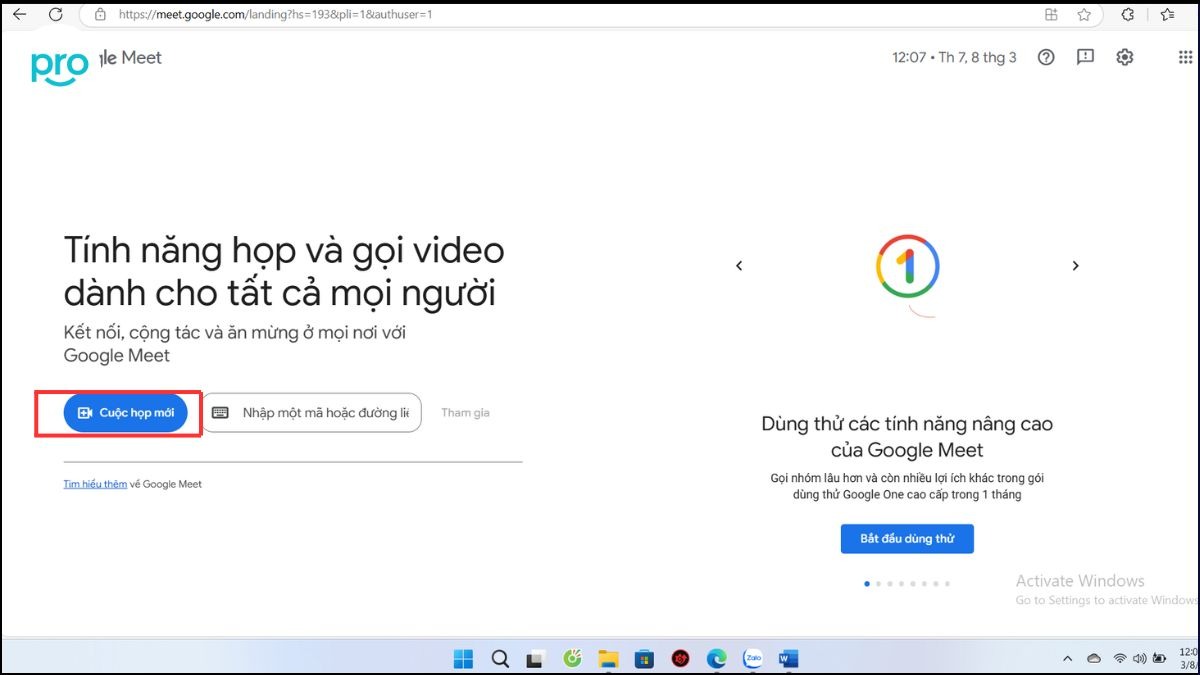
Task: Show hidden system tray icons
Action: pyautogui.click(x=1068, y=658)
